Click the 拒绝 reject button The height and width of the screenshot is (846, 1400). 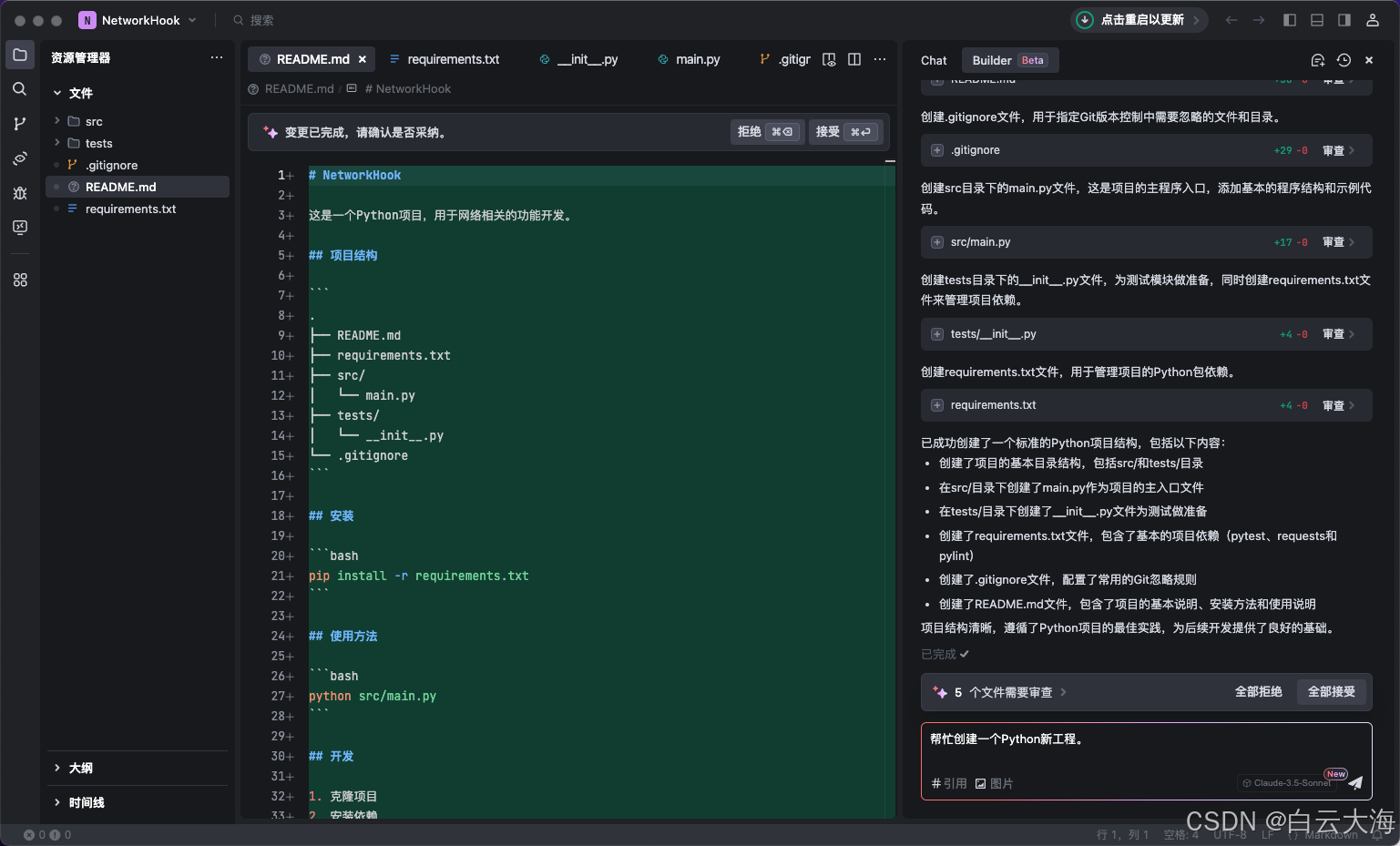[x=766, y=132]
